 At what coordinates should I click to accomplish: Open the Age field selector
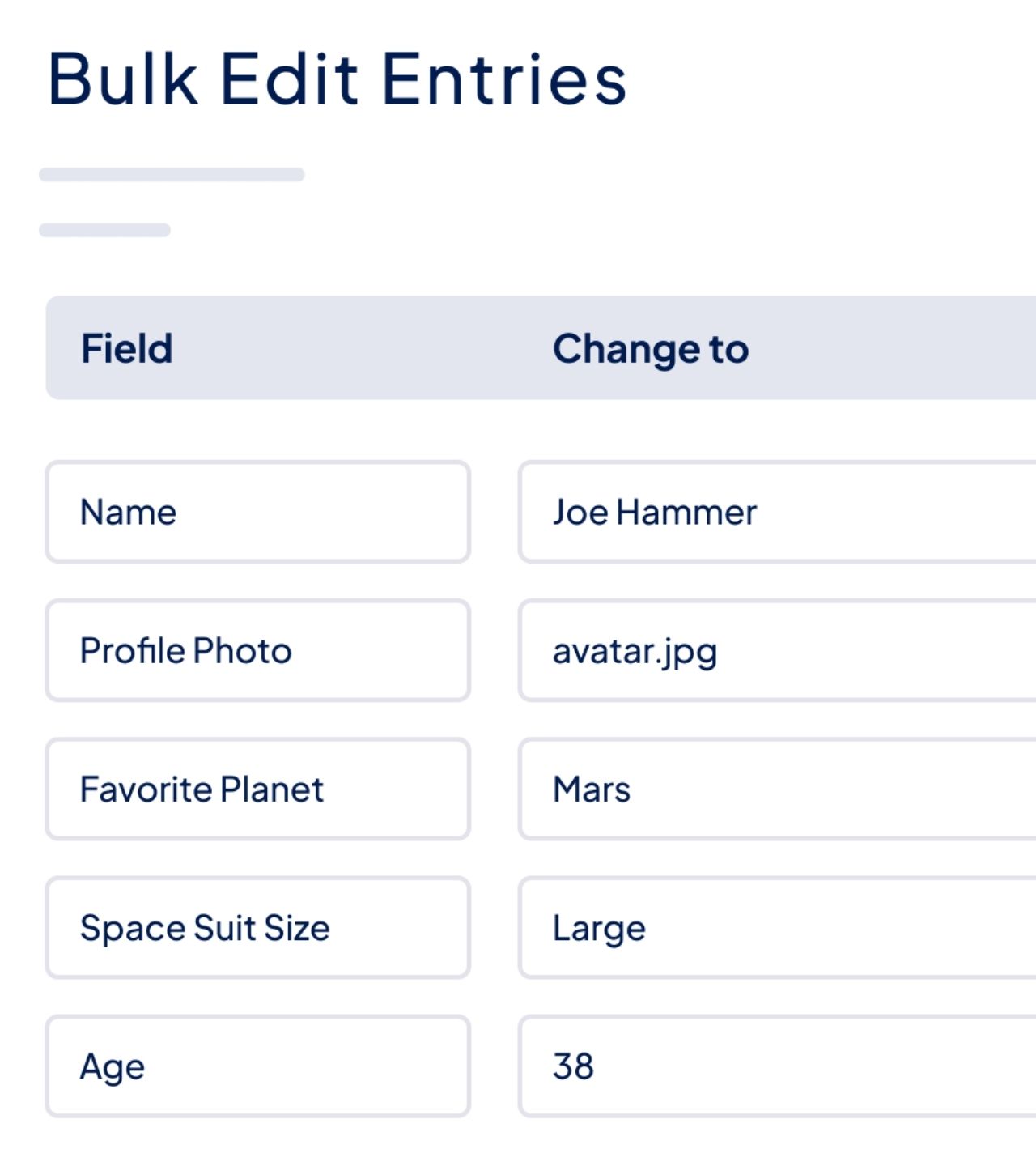point(259,1066)
